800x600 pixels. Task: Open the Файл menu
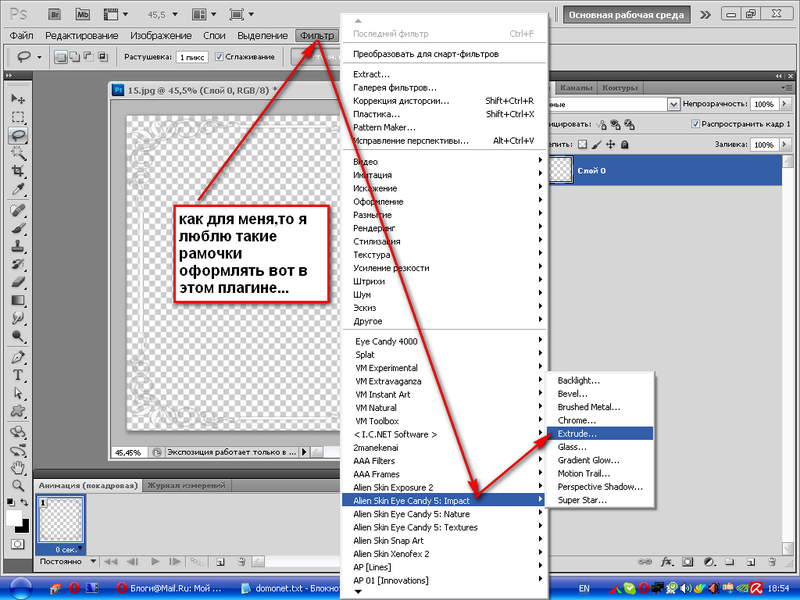point(21,36)
